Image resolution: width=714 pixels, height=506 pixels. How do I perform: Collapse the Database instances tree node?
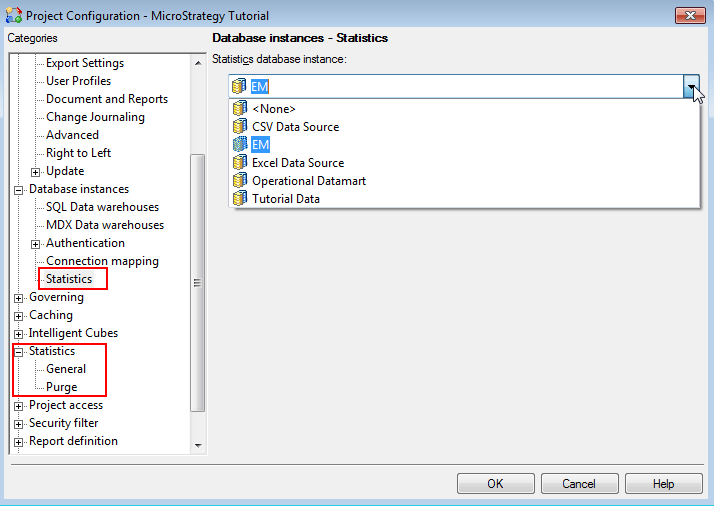pyautogui.click(x=18, y=190)
